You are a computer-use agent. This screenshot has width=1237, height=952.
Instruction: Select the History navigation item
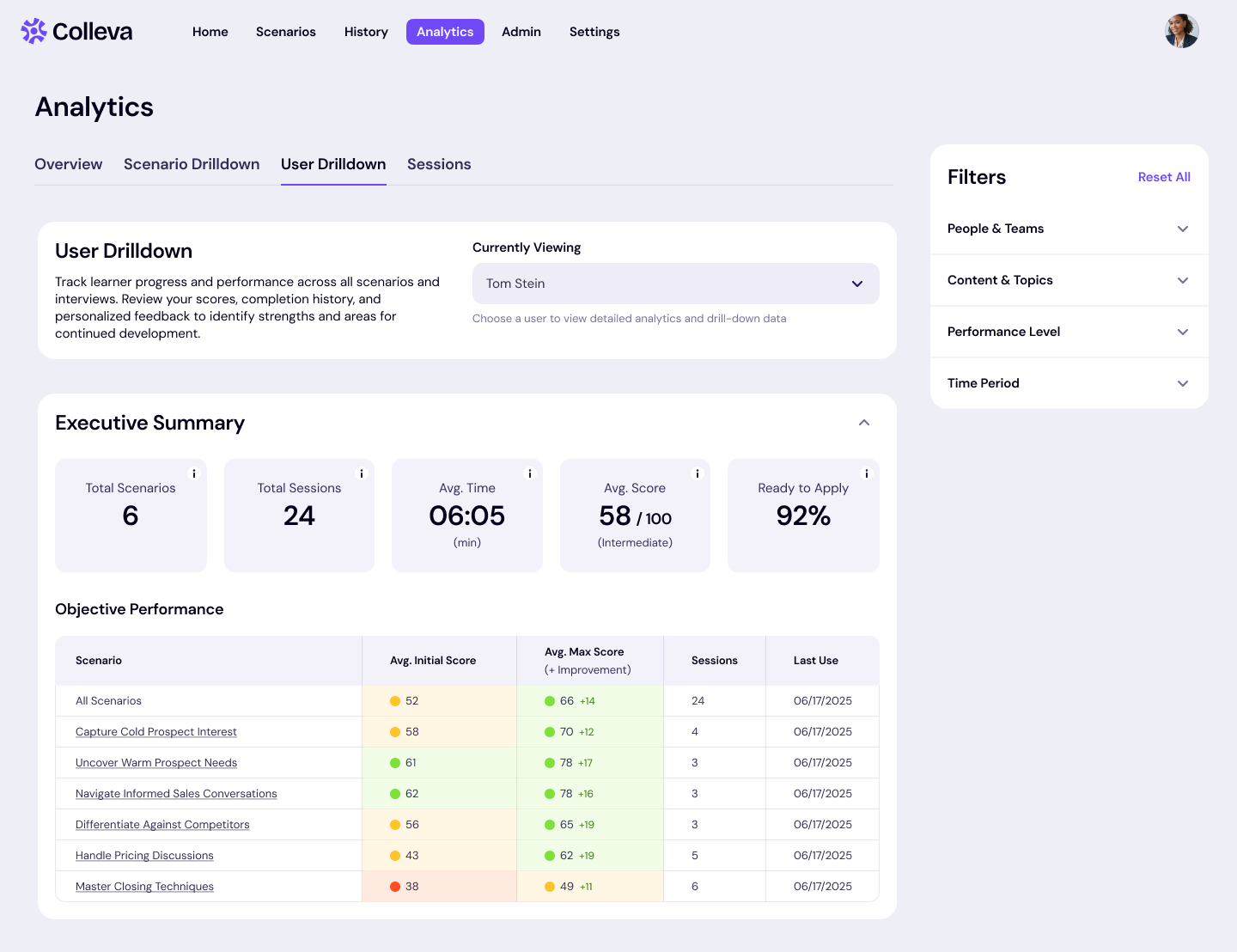pyautogui.click(x=366, y=31)
